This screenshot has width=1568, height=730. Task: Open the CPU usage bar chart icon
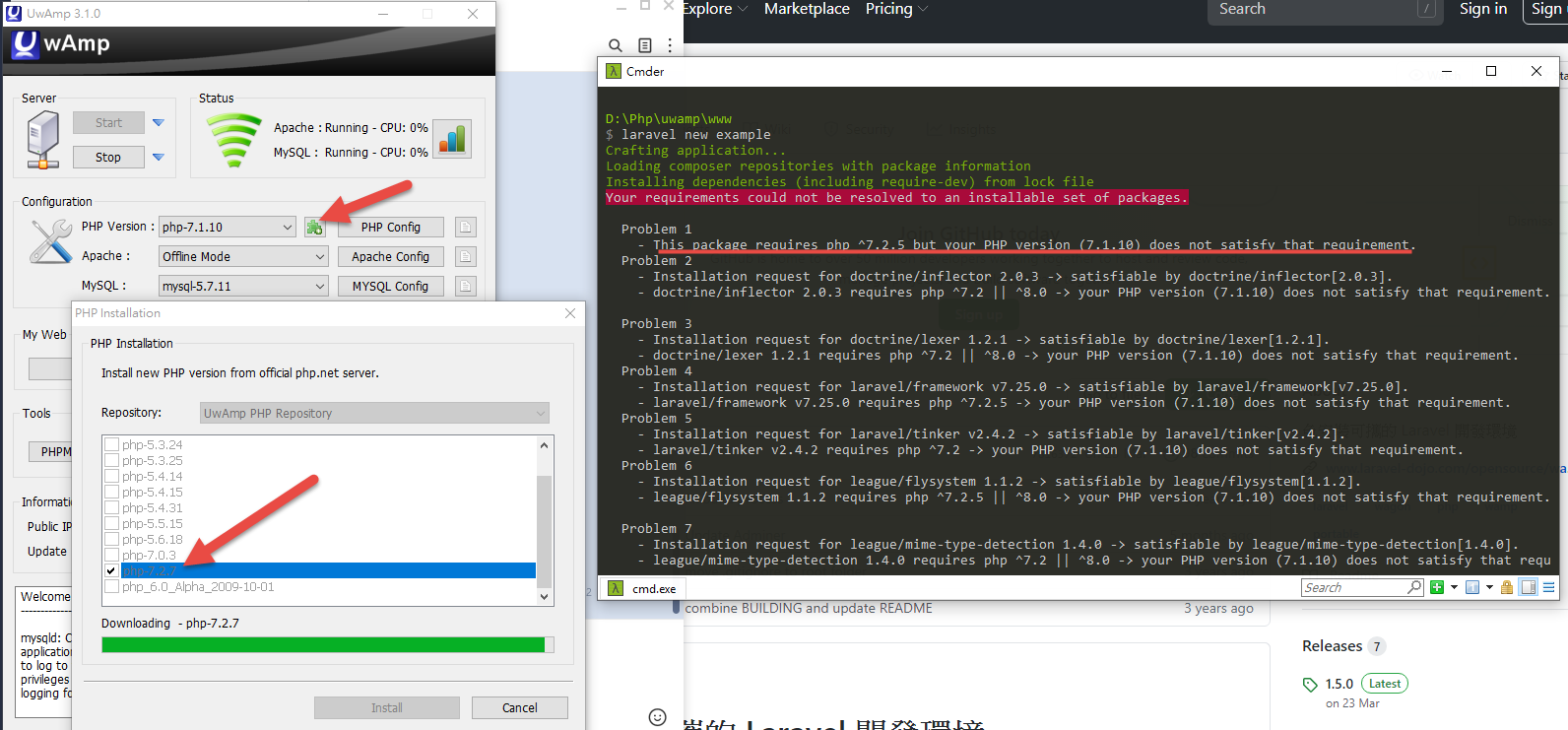tap(452, 139)
